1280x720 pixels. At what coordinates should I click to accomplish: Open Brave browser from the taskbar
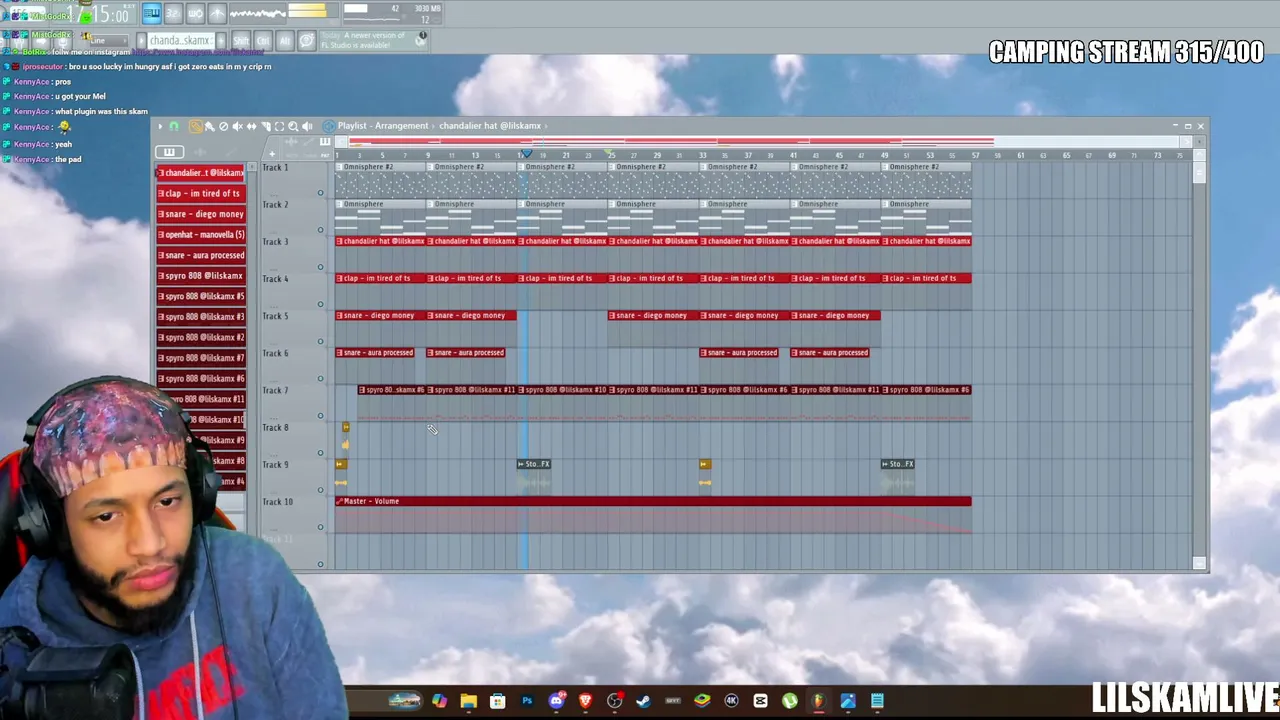coord(586,701)
